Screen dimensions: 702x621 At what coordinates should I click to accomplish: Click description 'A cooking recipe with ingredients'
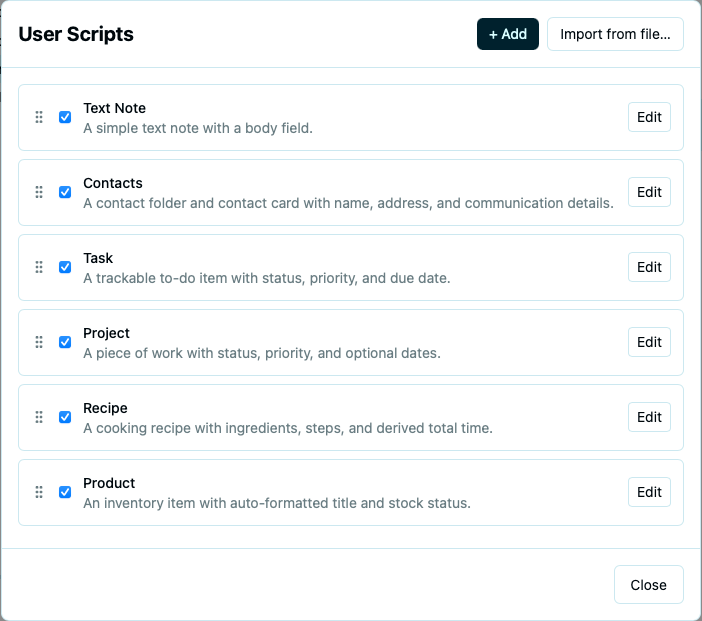coord(288,428)
